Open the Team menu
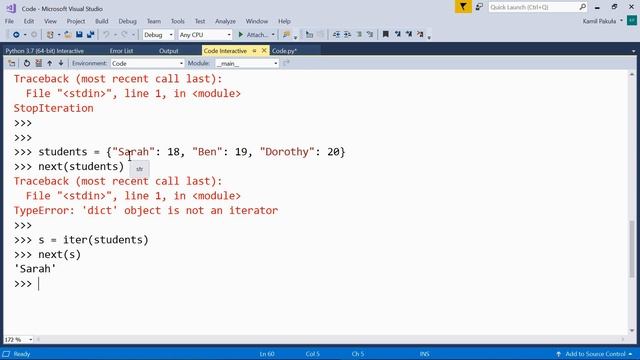 point(154,21)
